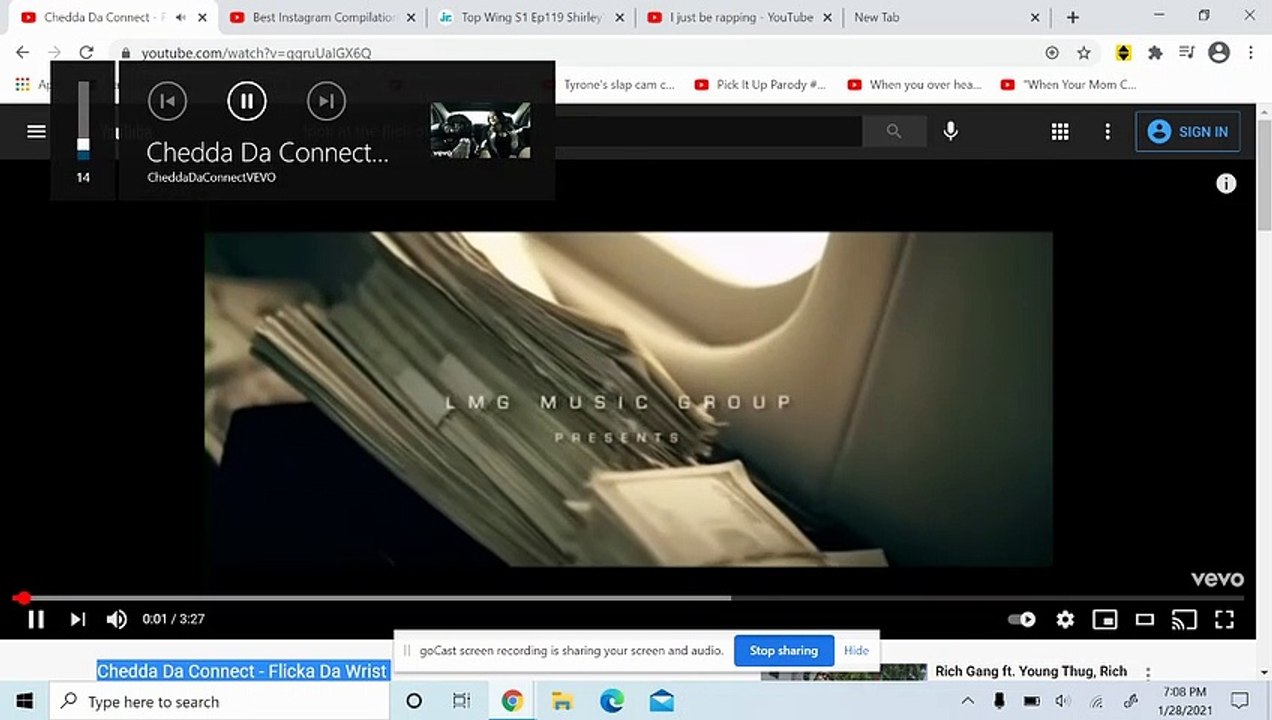This screenshot has height=720, width=1272.
Task: Click the yellow extension icon
Action: (1123, 53)
